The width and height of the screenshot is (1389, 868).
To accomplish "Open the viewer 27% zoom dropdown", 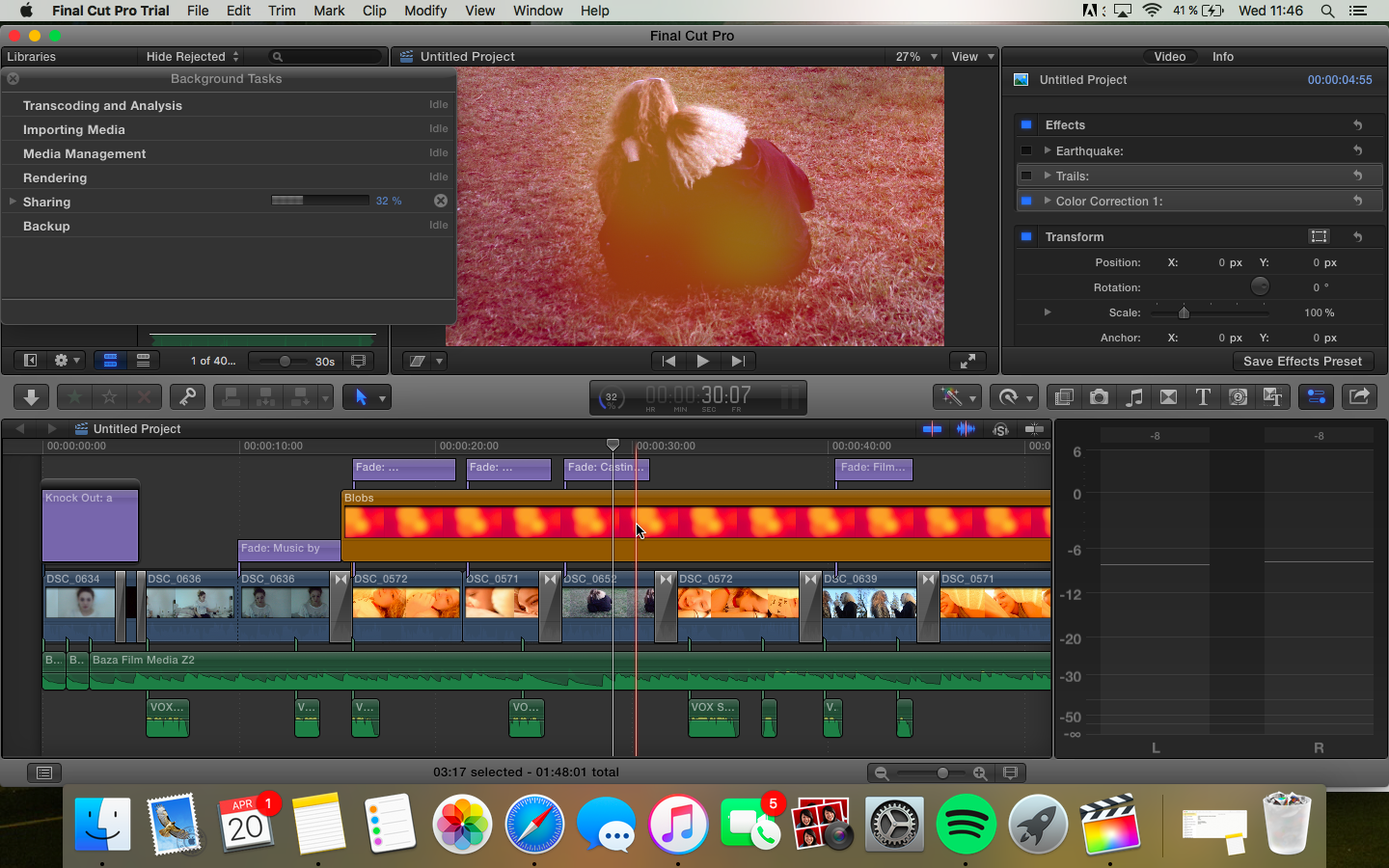I will pyautogui.click(x=916, y=57).
